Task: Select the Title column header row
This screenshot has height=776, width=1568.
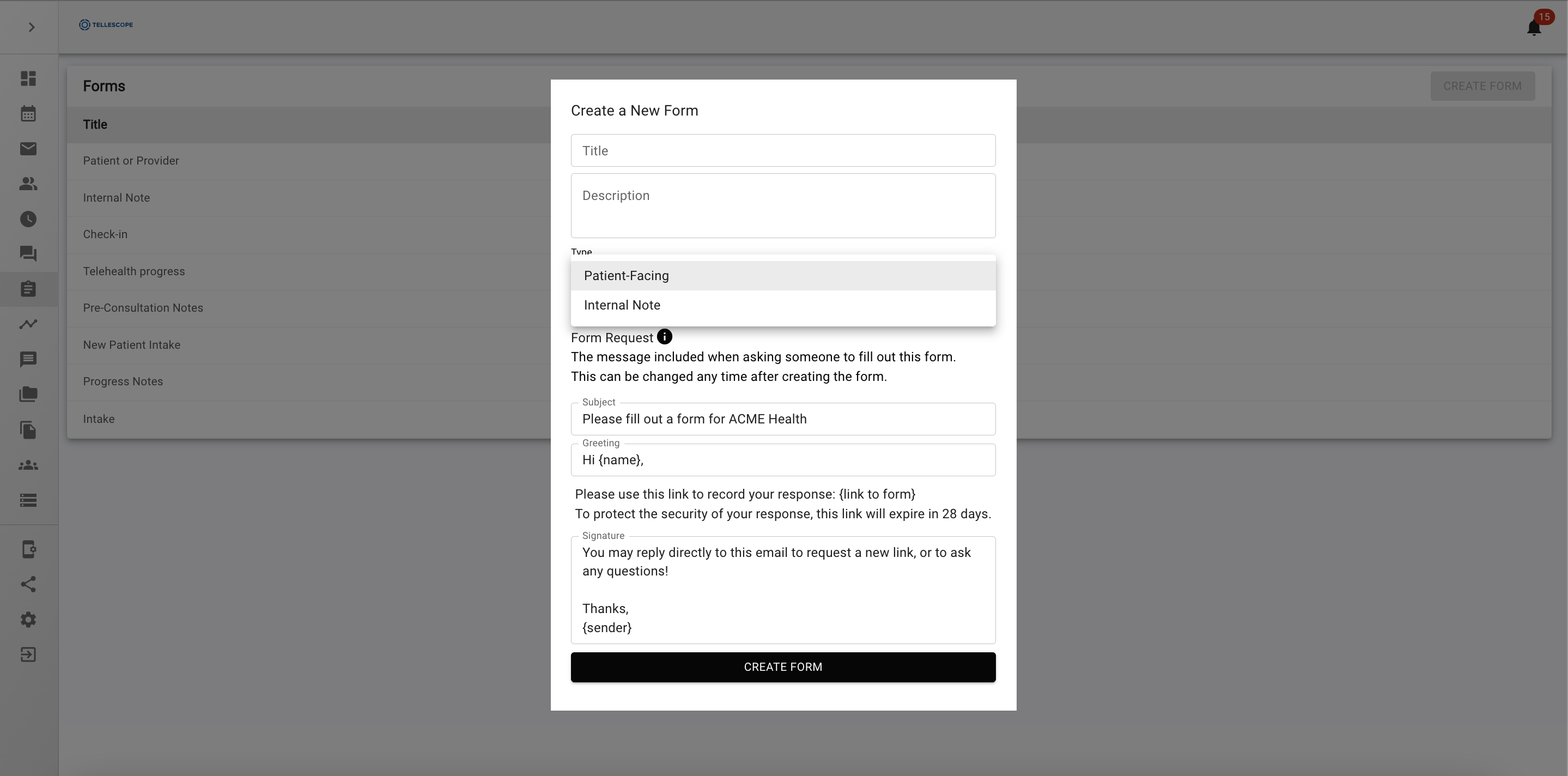Action: [95, 124]
